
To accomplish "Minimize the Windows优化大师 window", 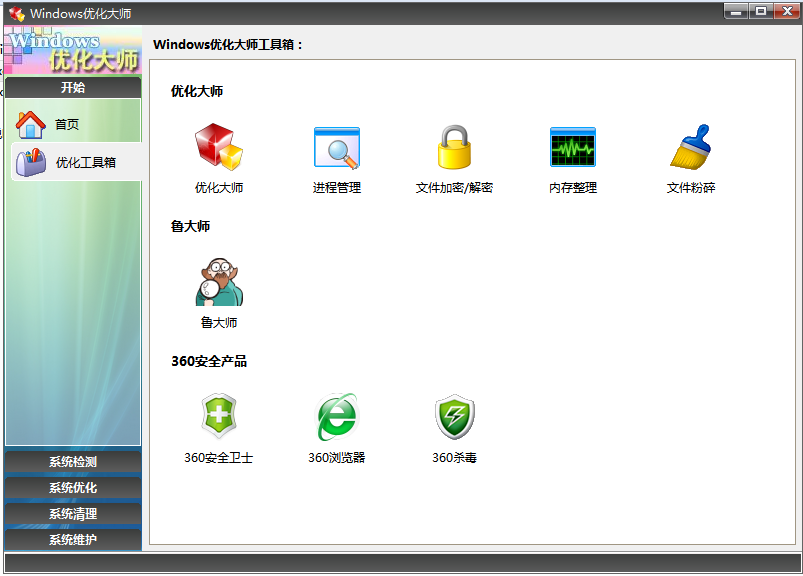I will [736, 11].
